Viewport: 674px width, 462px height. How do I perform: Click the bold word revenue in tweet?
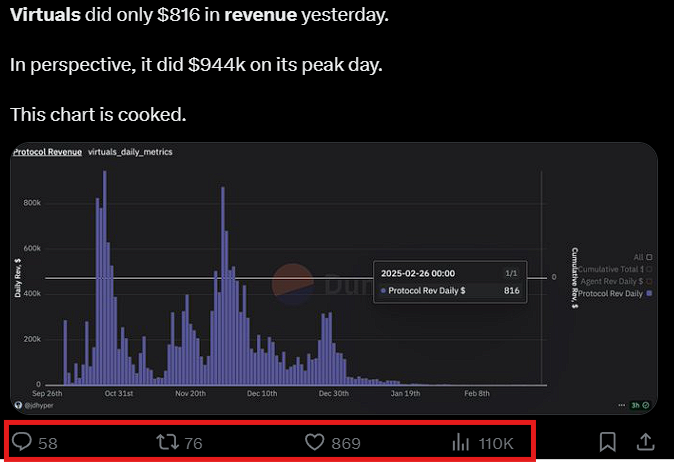tap(260, 15)
